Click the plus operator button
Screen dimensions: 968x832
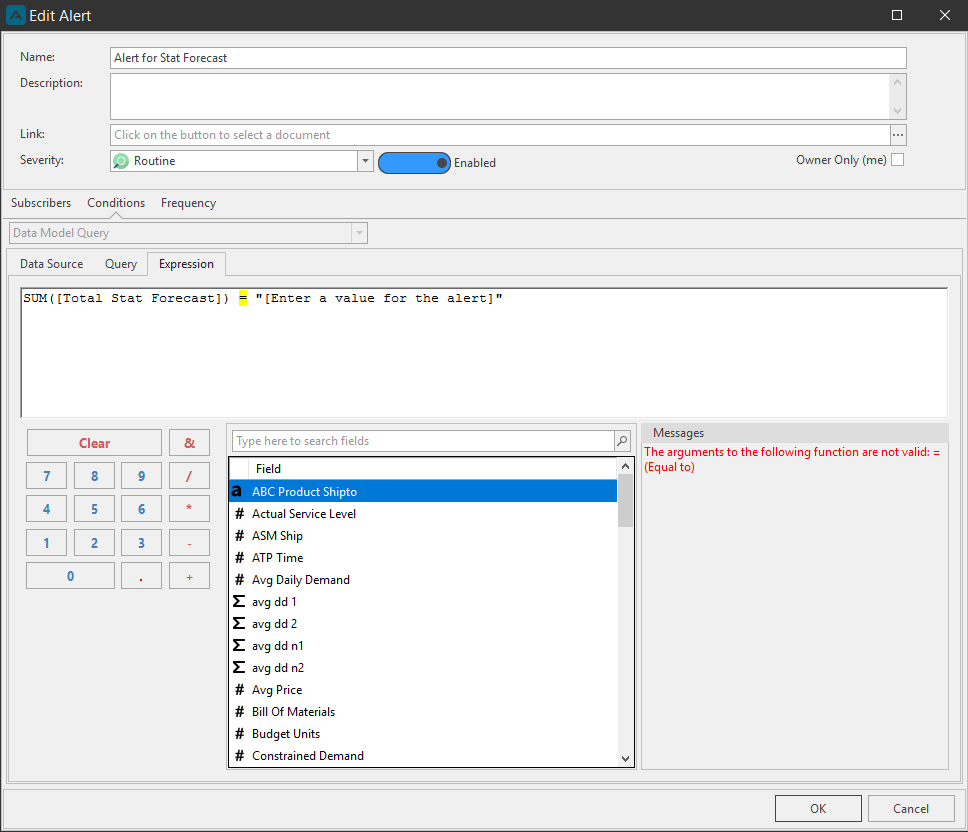click(190, 576)
